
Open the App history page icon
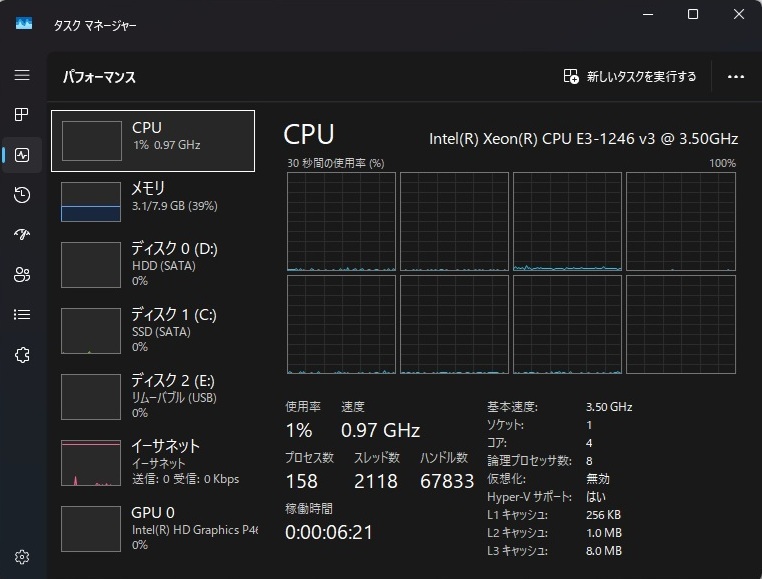22,195
